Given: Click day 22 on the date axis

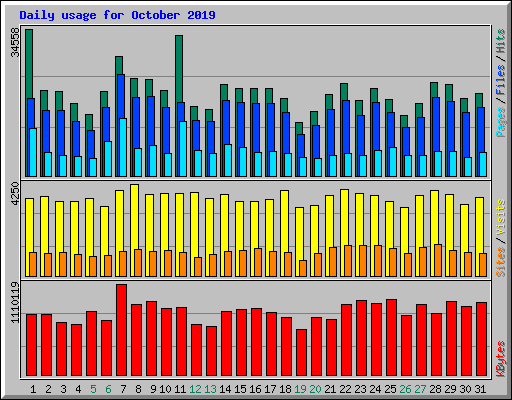Looking at the screenshot, I should tap(345, 389).
